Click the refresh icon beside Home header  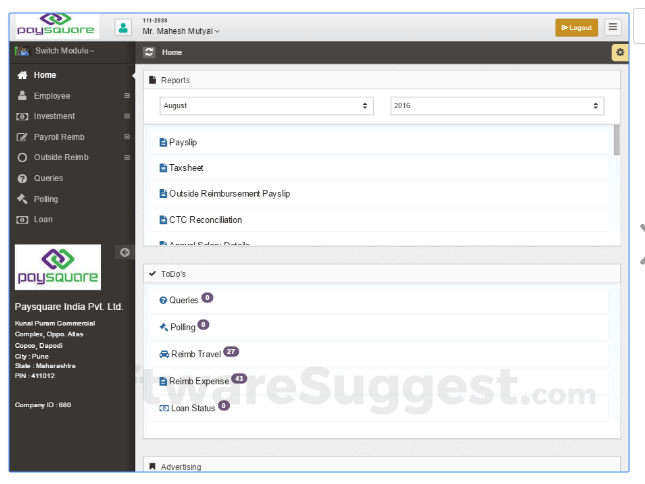(x=150, y=52)
